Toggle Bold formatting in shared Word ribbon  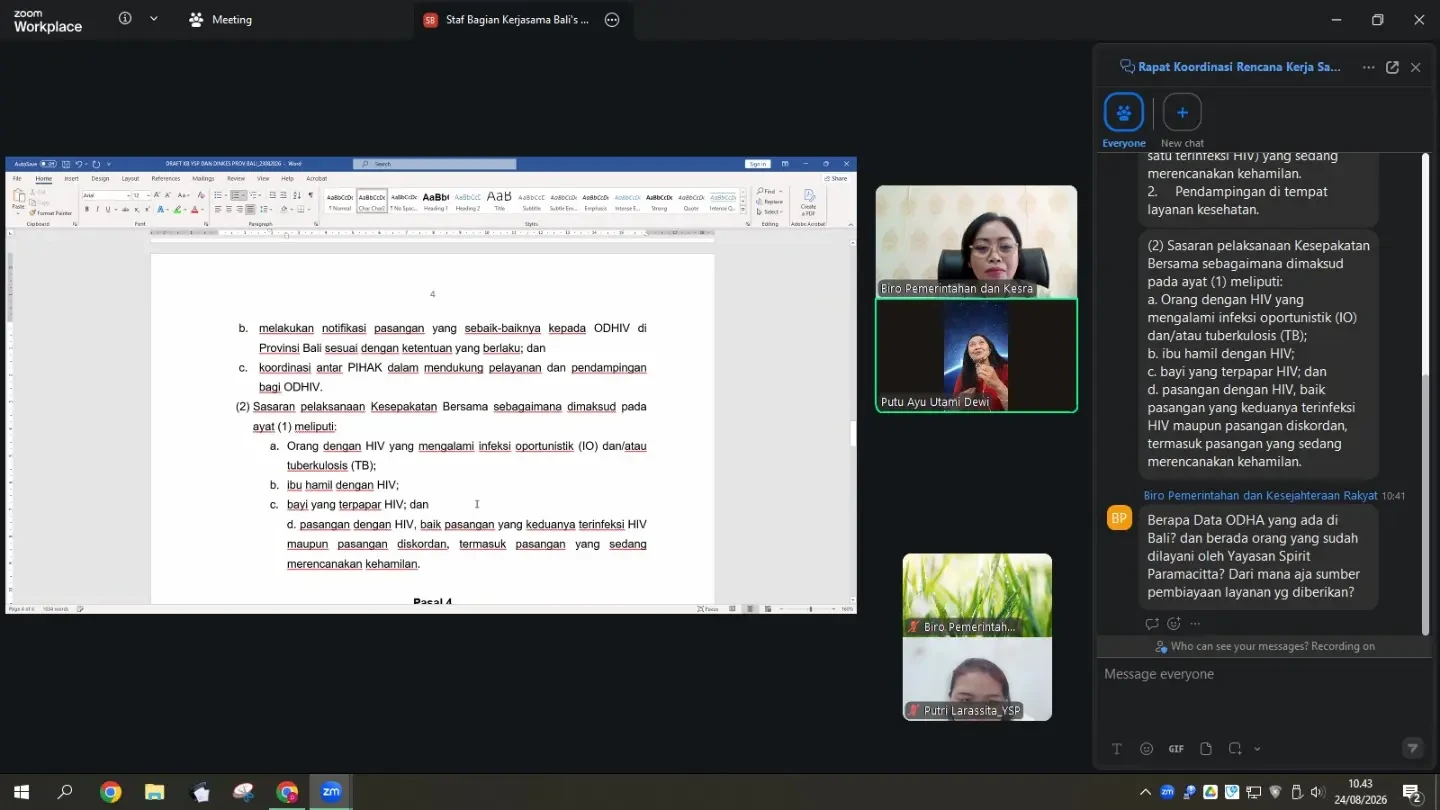click(87, 209)
